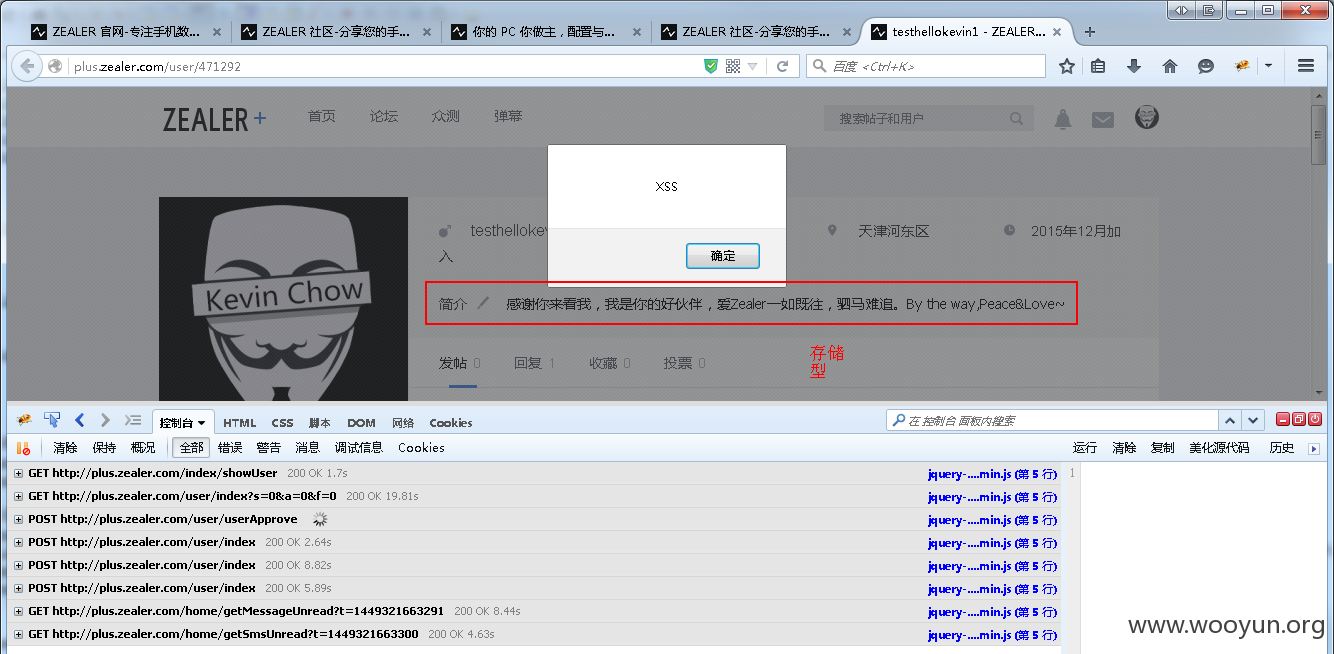Open the 弹幕 navigation link

(508, 116)
